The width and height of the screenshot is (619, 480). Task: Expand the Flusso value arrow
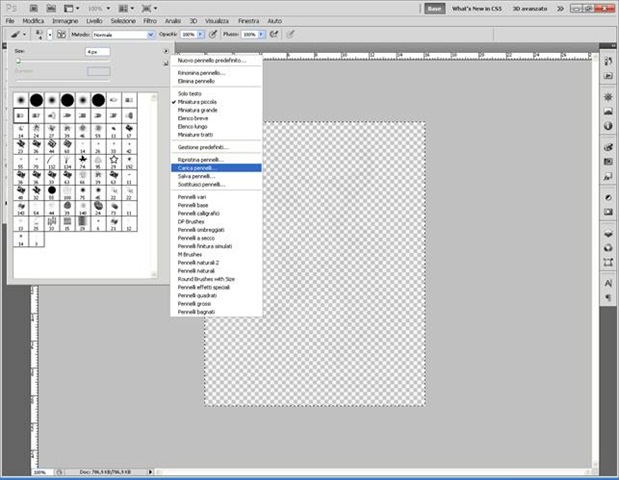click(261, 35)
